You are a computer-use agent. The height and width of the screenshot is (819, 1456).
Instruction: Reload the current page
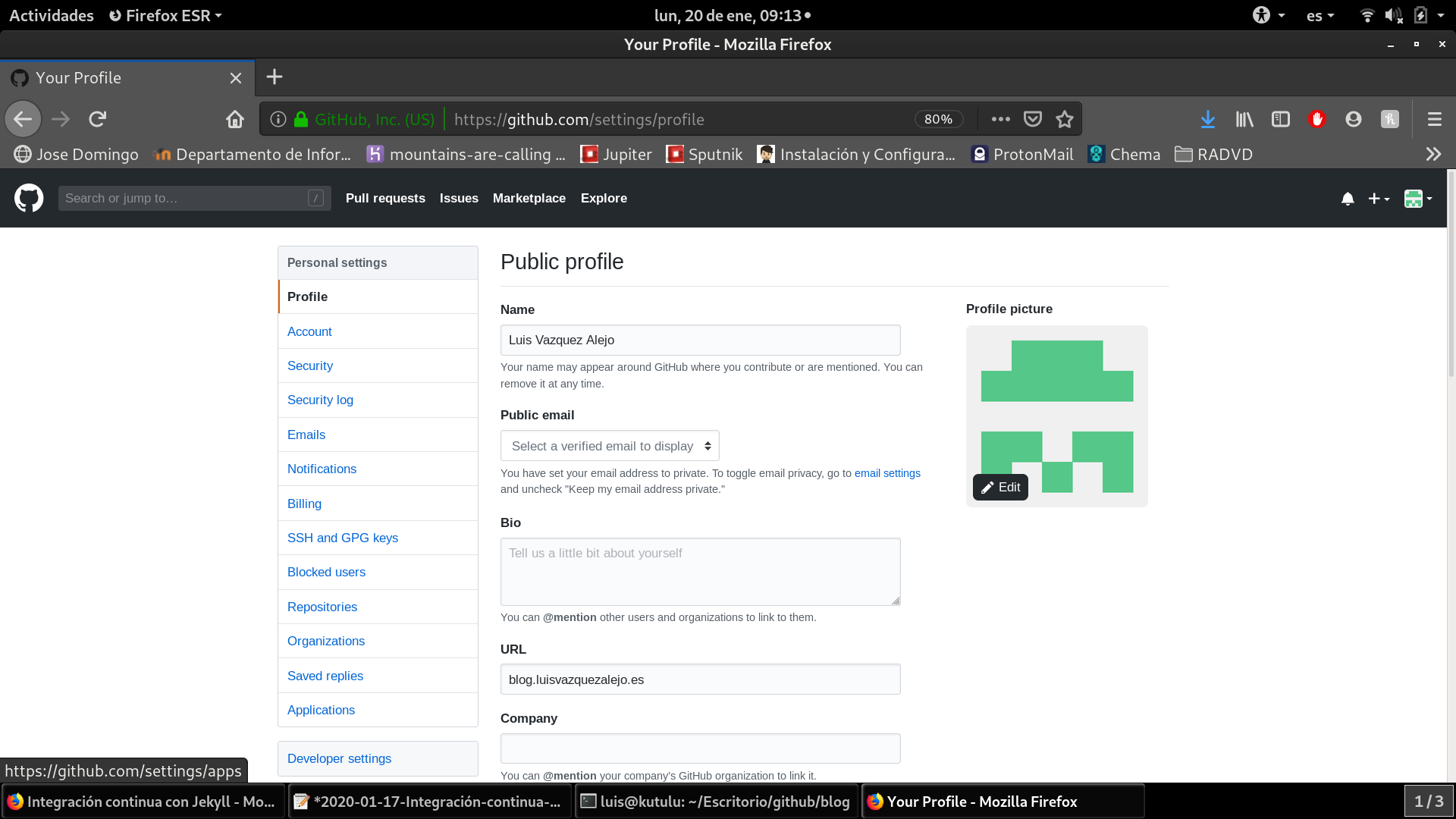(98, 119)
